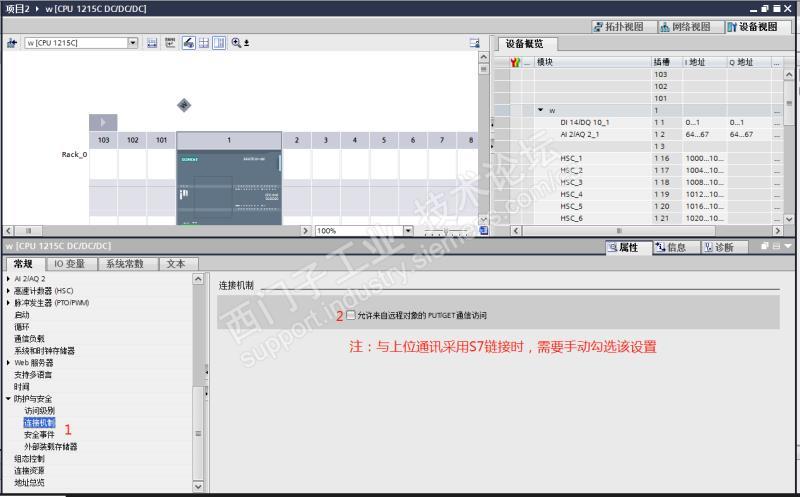Expand the Web 服务器 tree node

pos(8,363)
